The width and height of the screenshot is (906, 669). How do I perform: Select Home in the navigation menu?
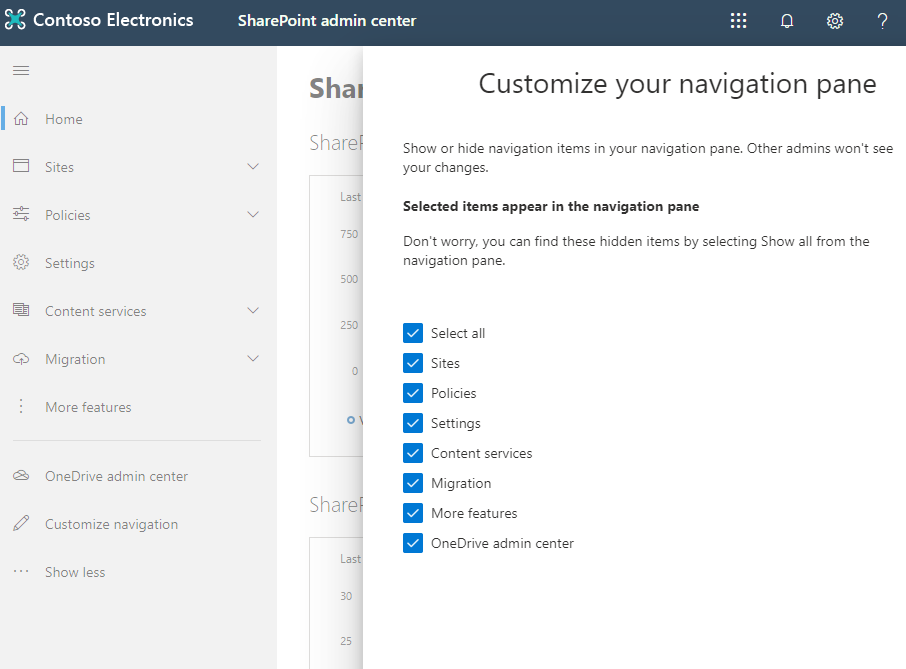tap(64, 118)
